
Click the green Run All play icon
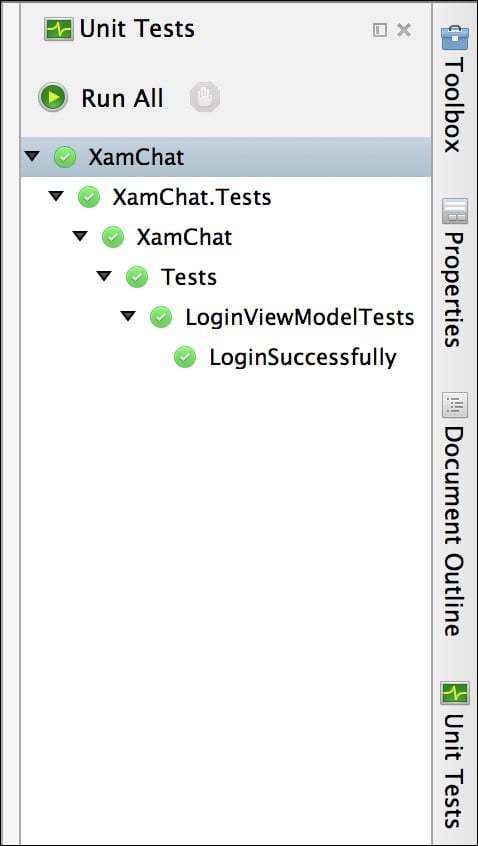[x=53, y=98]
